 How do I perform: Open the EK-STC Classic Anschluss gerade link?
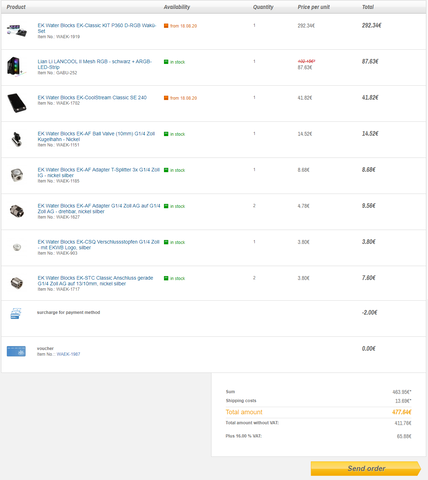95,281
